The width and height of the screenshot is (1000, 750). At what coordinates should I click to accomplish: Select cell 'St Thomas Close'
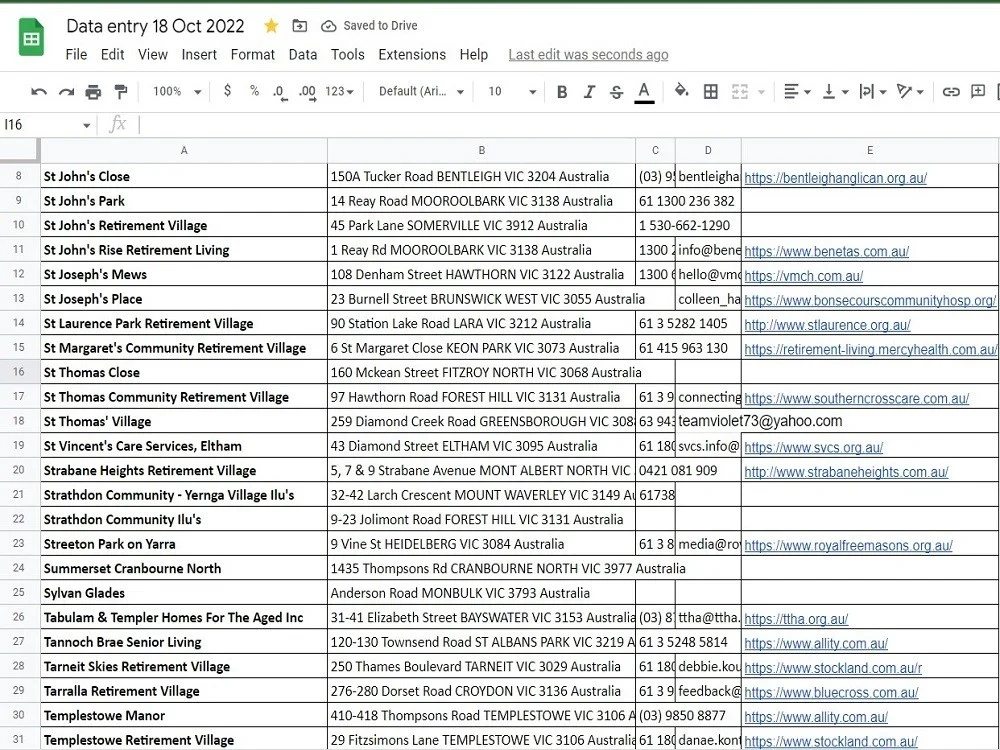[184, 372]
